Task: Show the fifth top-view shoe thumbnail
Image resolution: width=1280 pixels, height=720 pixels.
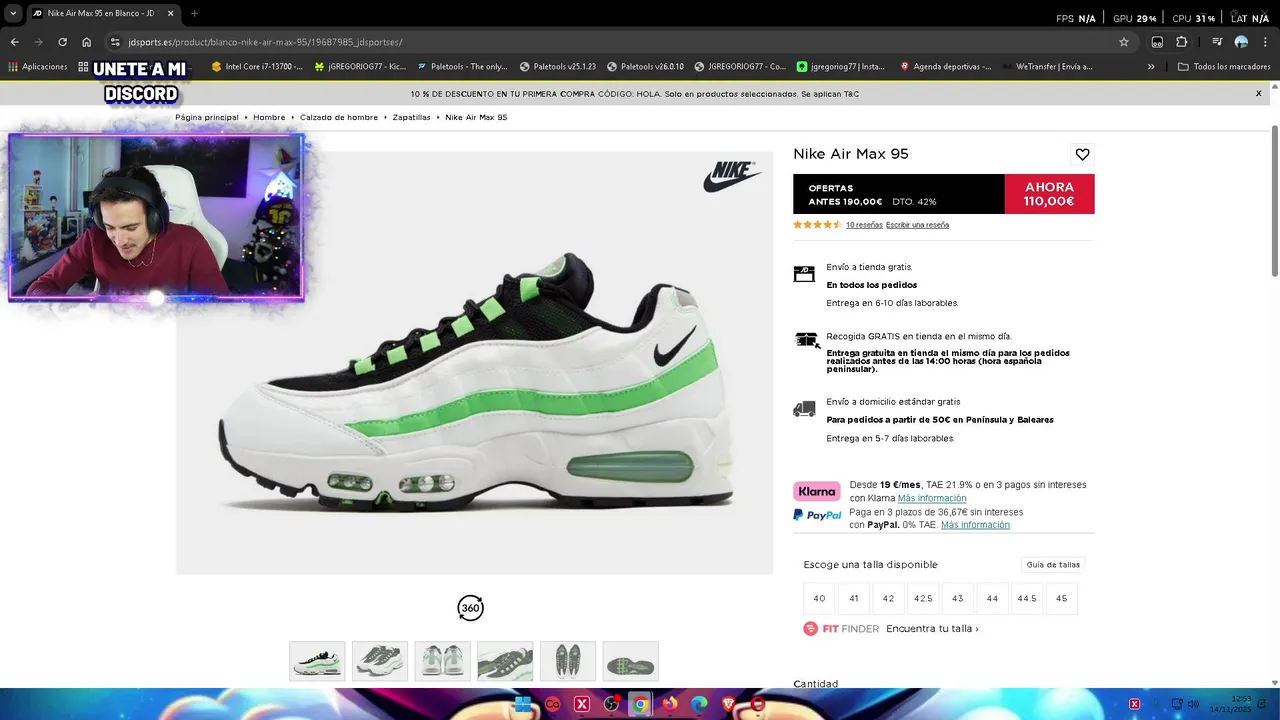Action: (x=568, y=661)
